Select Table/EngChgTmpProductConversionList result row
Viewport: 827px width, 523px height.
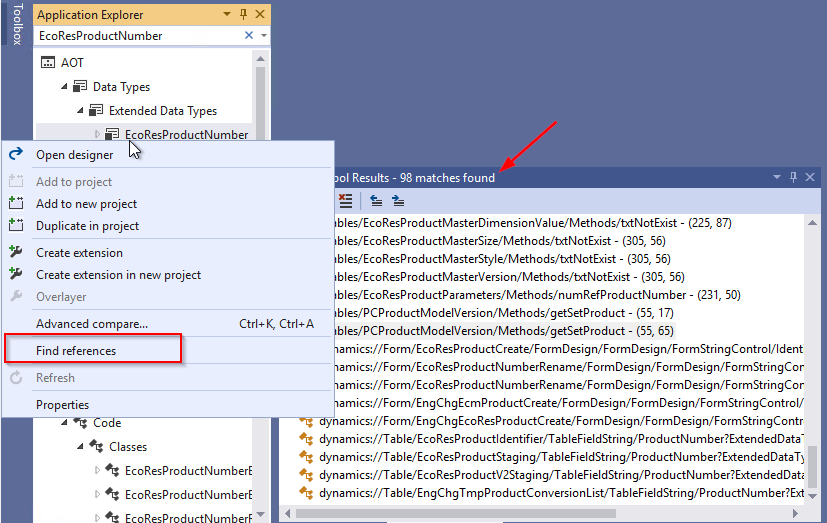click(561, 493)
